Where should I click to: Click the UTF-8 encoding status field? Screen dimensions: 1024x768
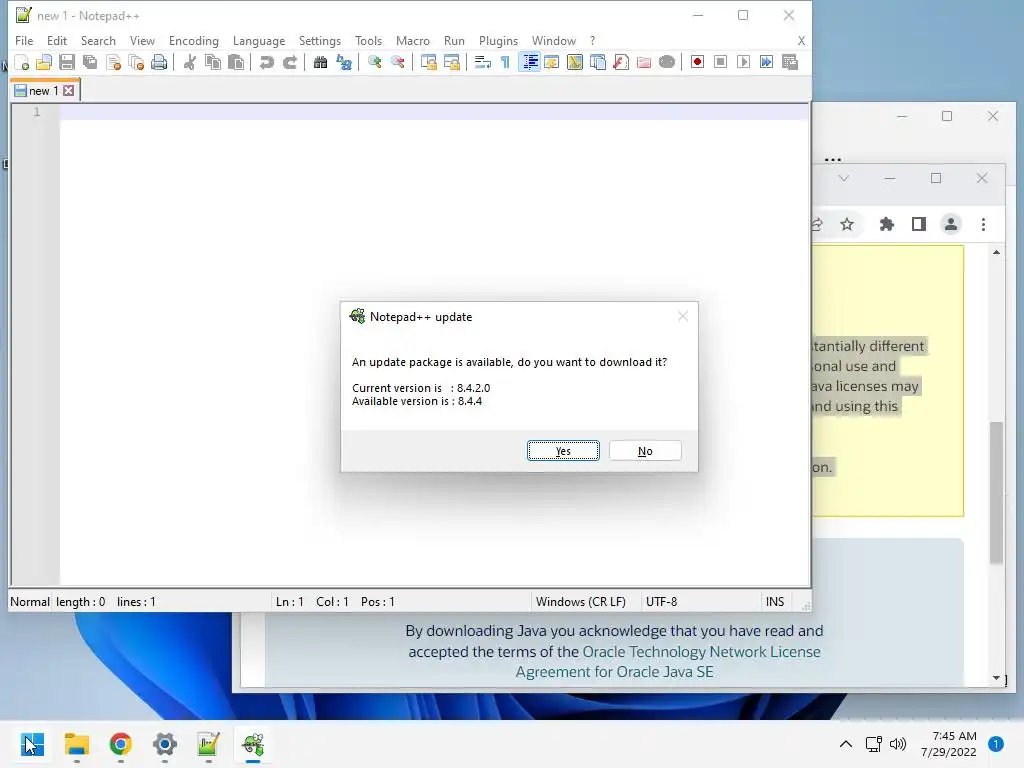[662, 601]
